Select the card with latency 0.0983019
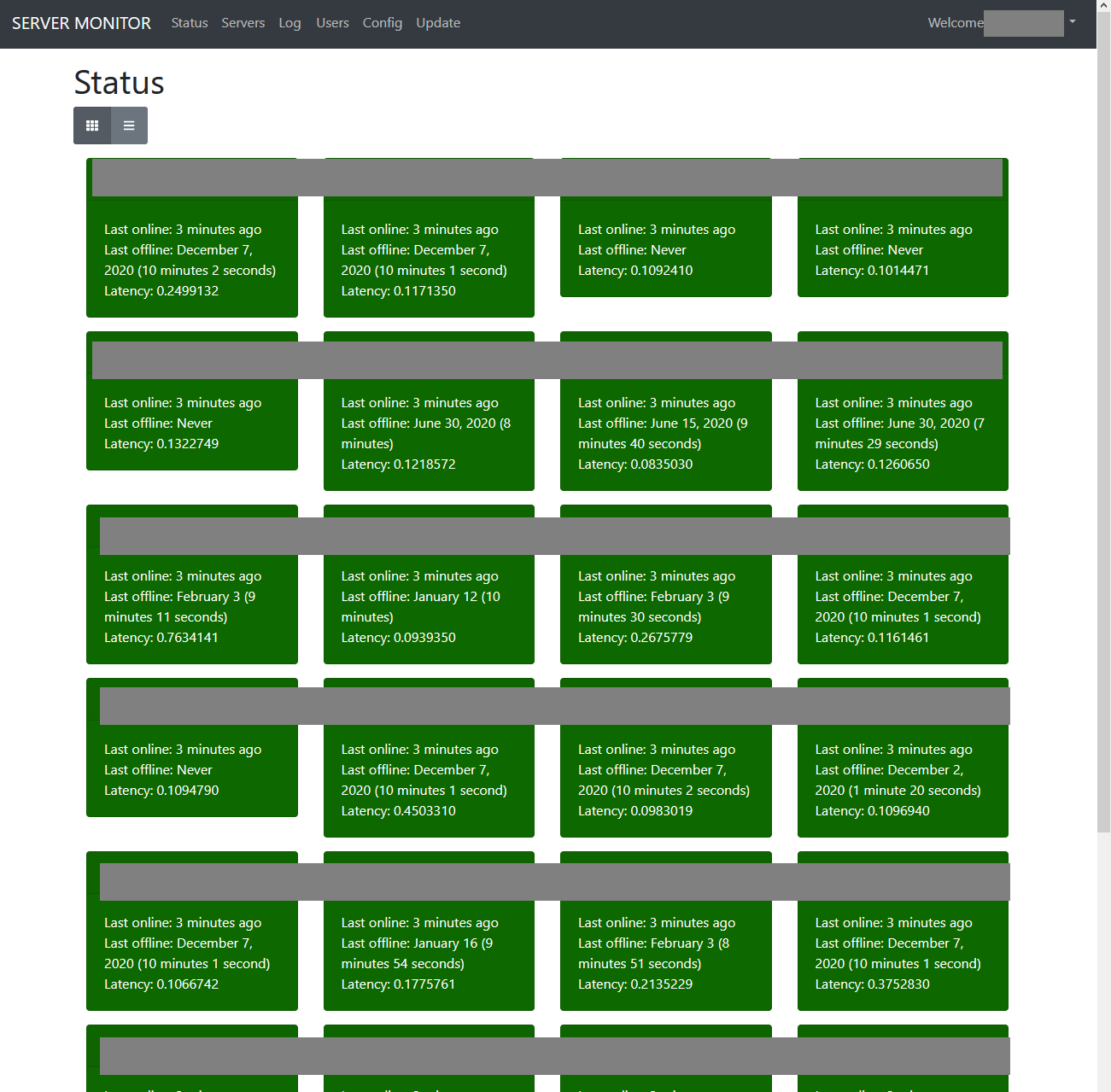The height and width of the screenshot is (1092, 1111). [x=666, y=757]
